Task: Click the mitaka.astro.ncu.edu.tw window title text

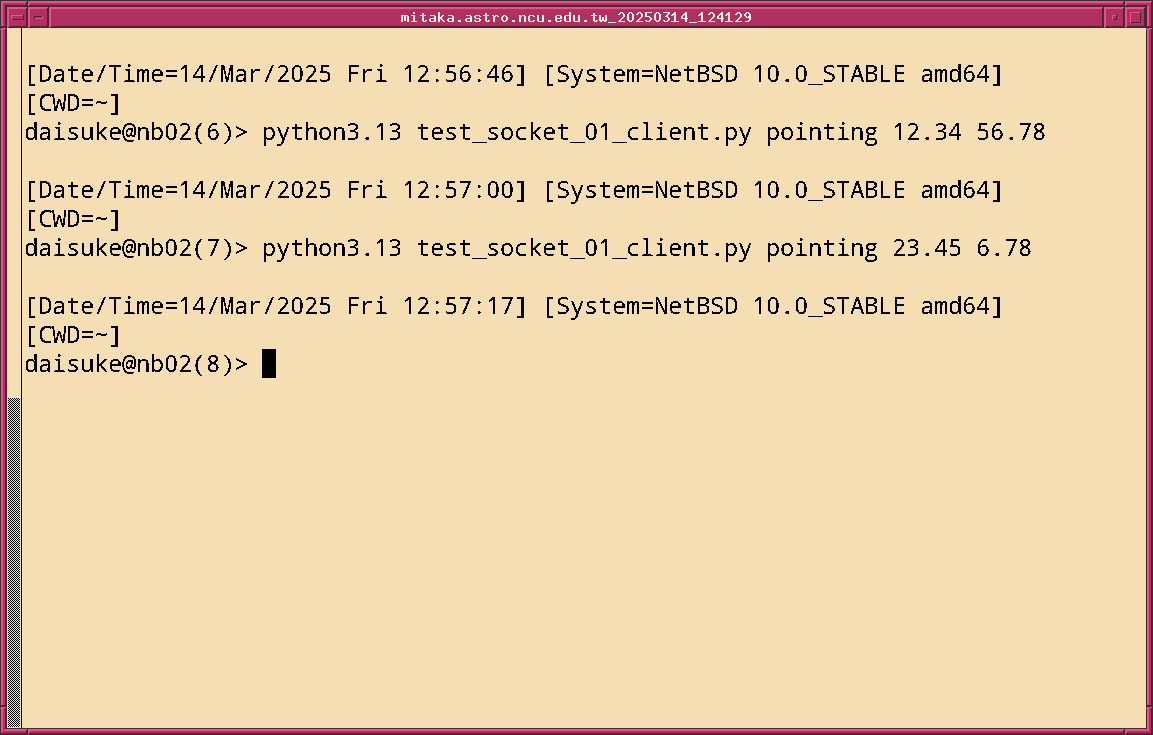Action: pyautogui.click(x=576, y=17)
